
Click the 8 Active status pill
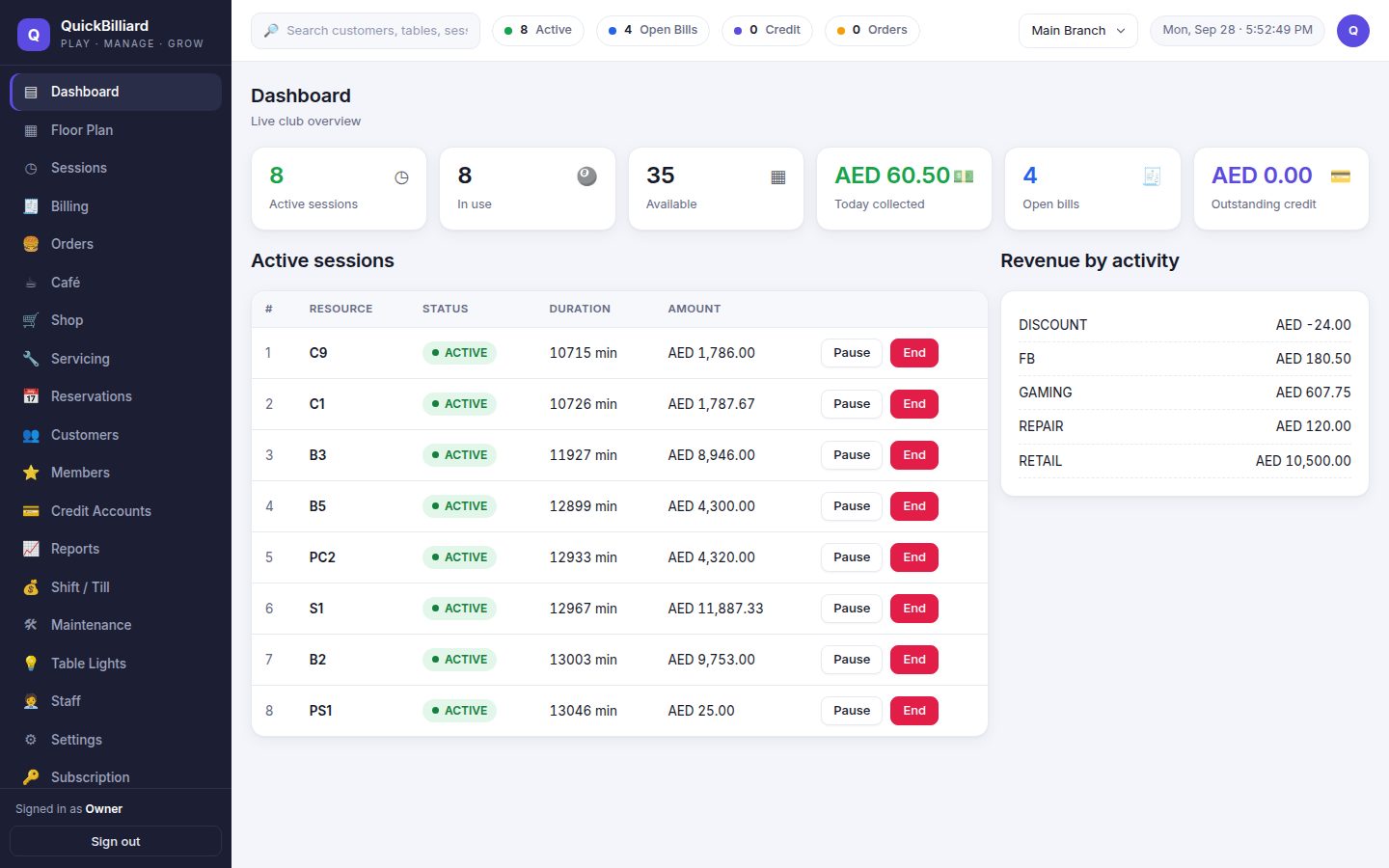[x=538, y=31]
